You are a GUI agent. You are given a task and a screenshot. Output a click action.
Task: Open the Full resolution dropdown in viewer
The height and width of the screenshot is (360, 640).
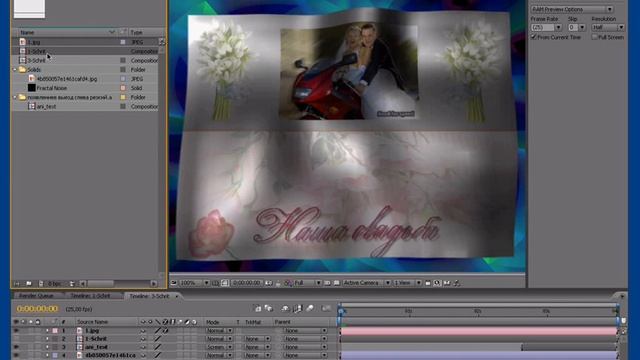(308, 283)
